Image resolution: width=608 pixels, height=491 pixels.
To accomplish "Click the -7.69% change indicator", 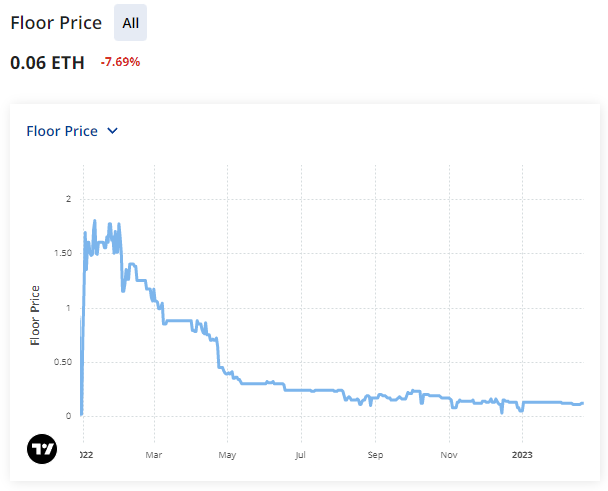I will (120, 62).
